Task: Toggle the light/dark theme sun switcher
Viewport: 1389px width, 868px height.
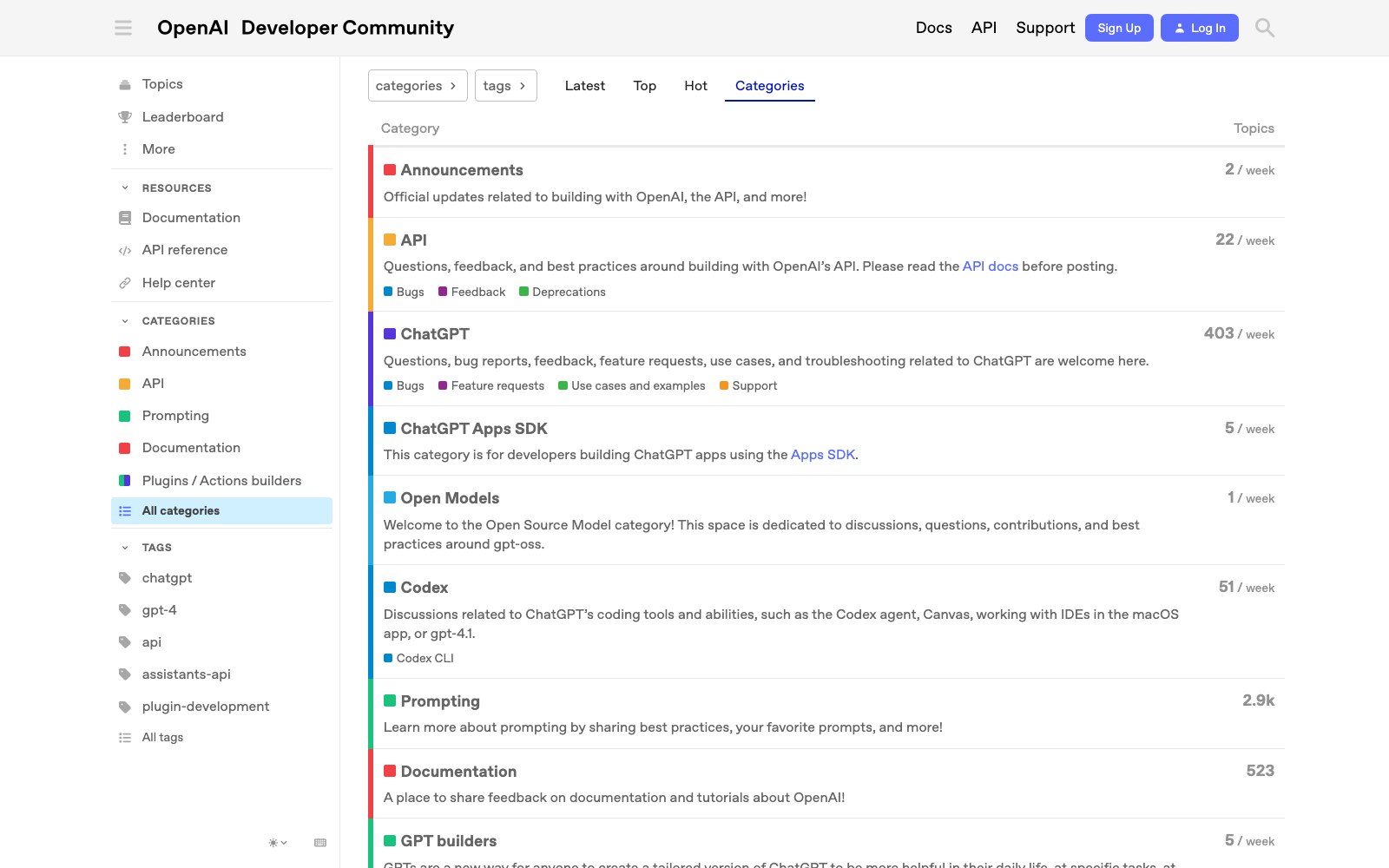Action: click(x=278, y=843)
